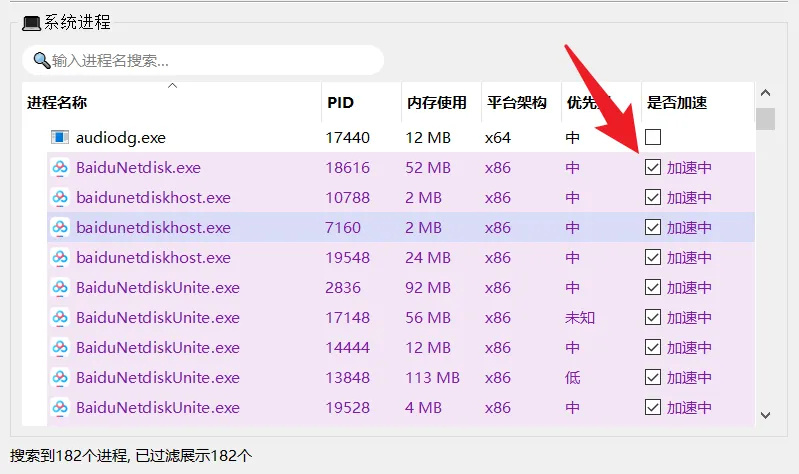Uncheck acceleration for BaiduNetdiskUnite.exe PID 14444
The width and height of the screenshot is (799, 474).
click(653, 348)
